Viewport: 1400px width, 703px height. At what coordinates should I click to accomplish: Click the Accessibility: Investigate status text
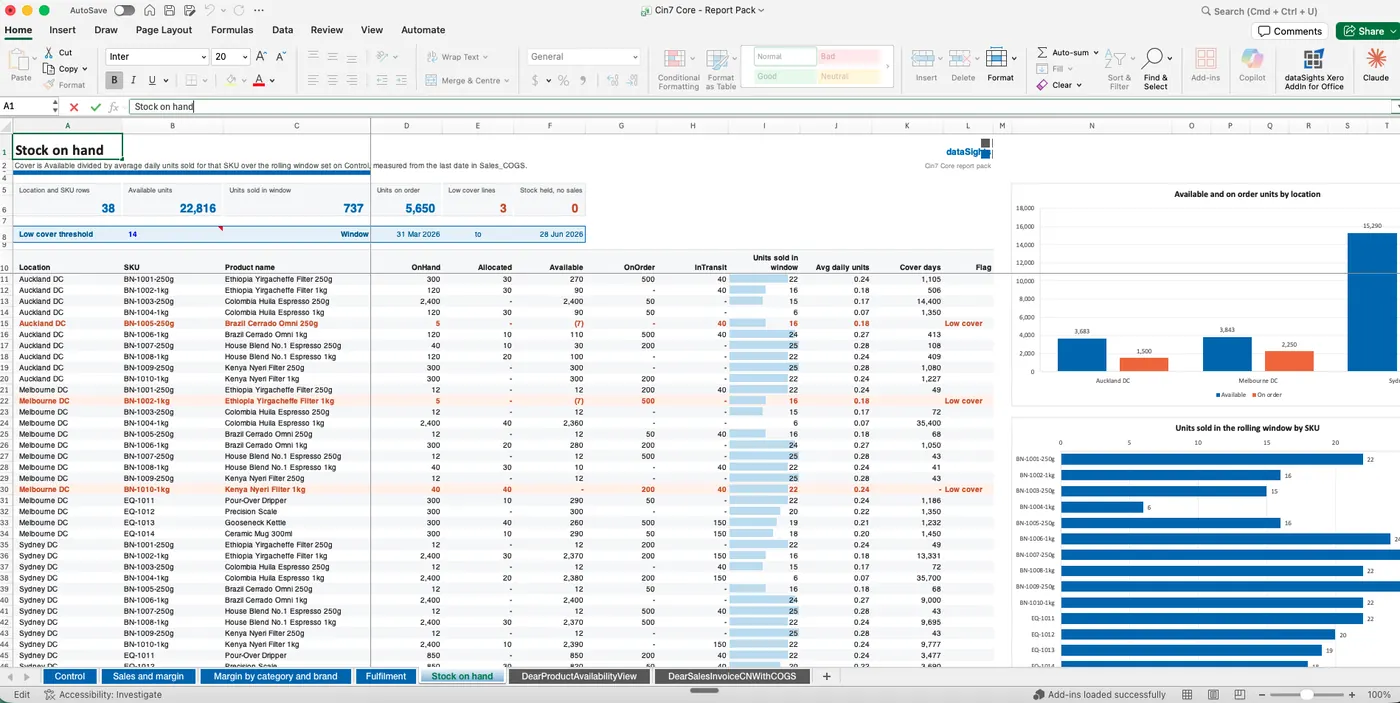[x=102, y=694]
